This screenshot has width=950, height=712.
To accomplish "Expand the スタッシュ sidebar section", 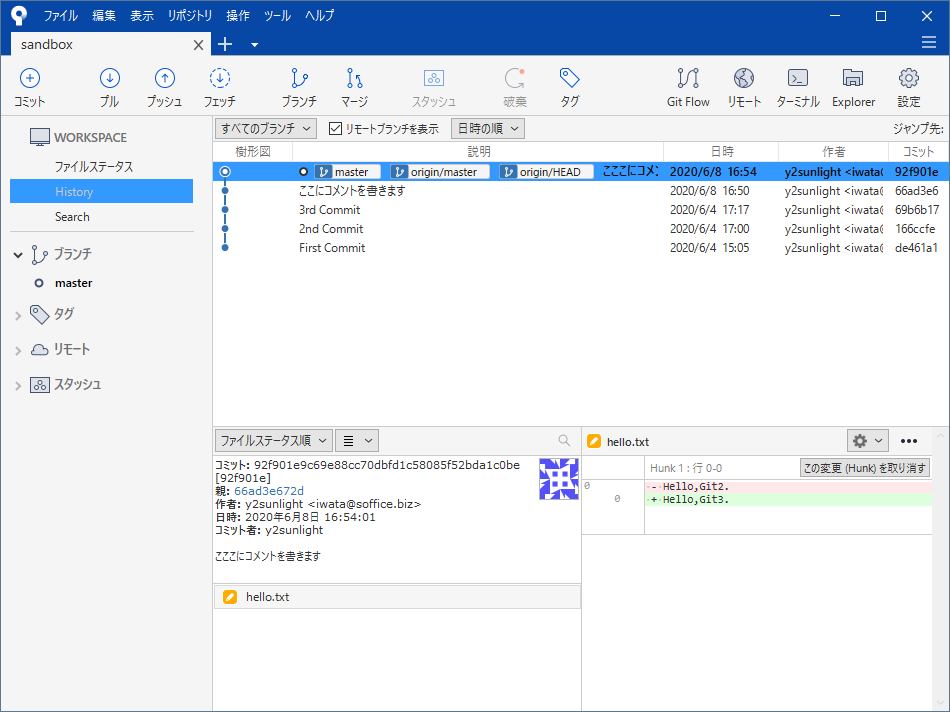I will (18, 386).
